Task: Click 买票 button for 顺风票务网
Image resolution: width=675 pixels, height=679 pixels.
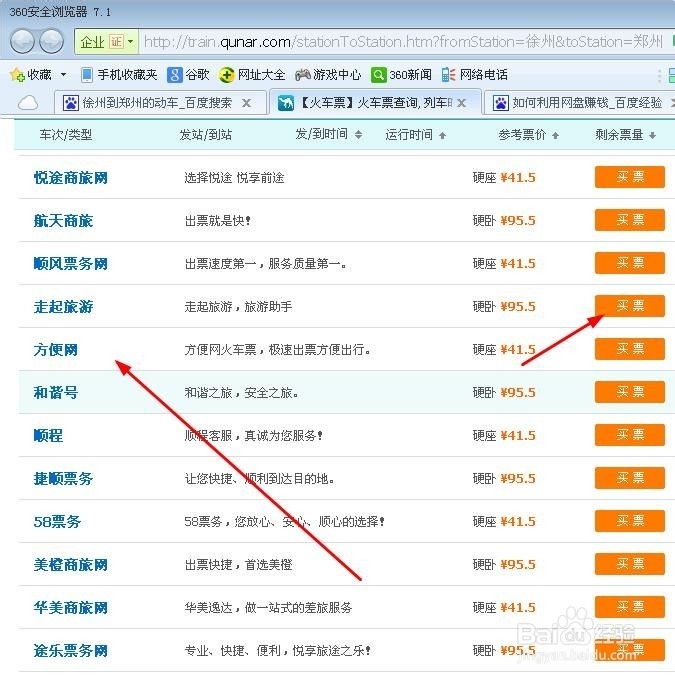Action: point(630,263)
